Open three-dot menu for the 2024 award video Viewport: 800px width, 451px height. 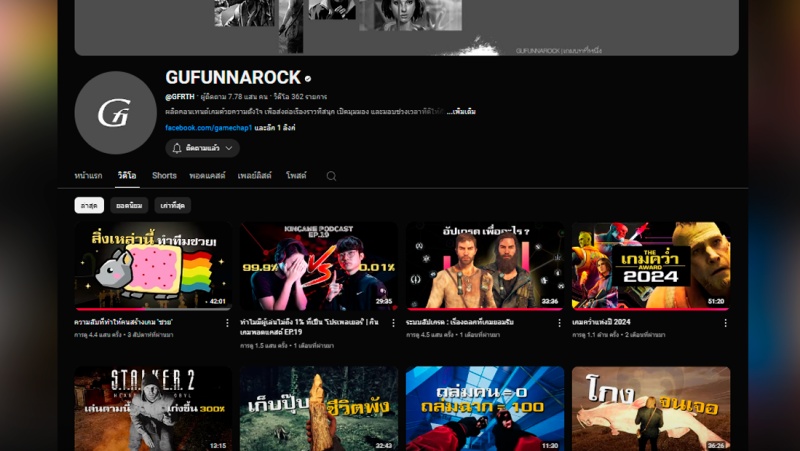(725, 323)
